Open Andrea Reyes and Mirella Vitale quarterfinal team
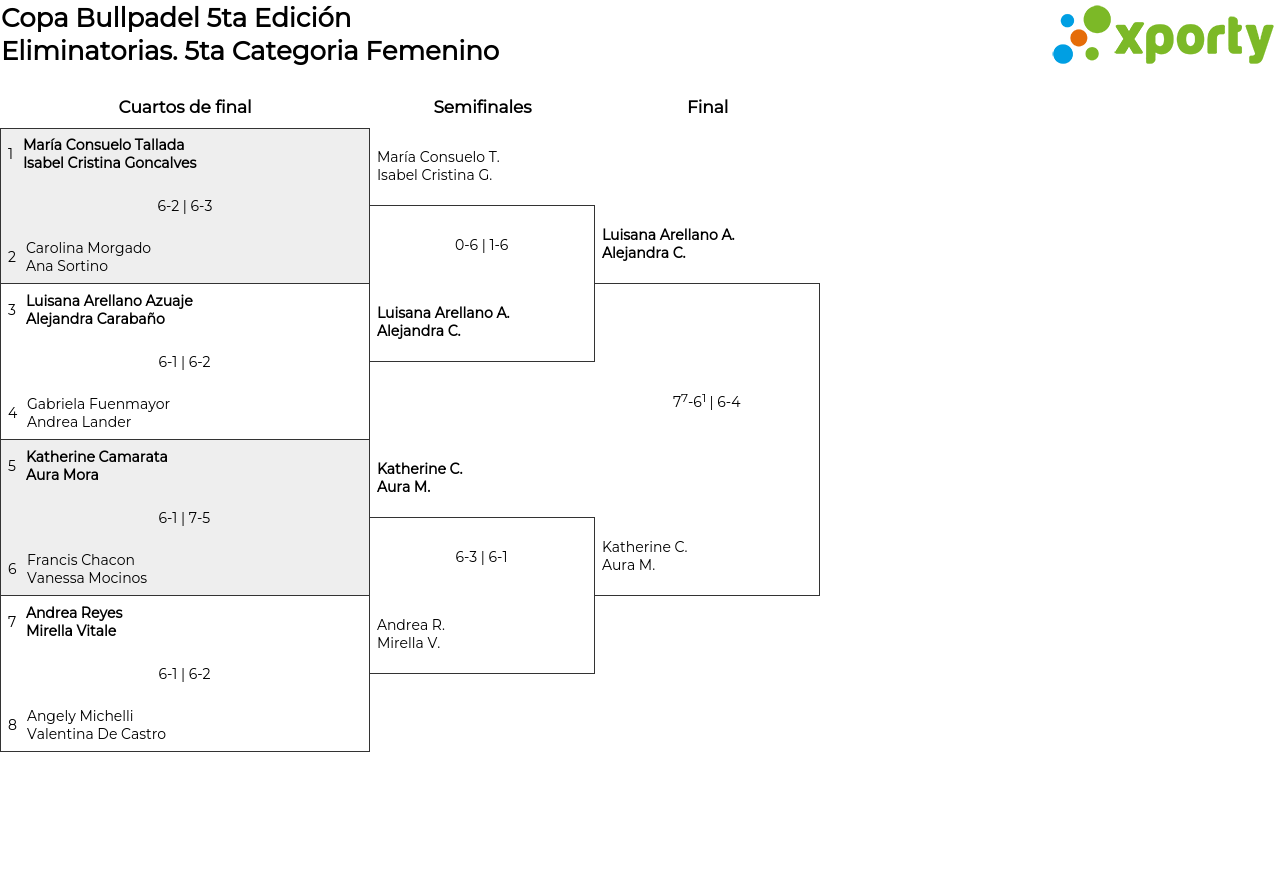Screen dimensions: 1280x883 pyautogui.click(x=74, y=622)
